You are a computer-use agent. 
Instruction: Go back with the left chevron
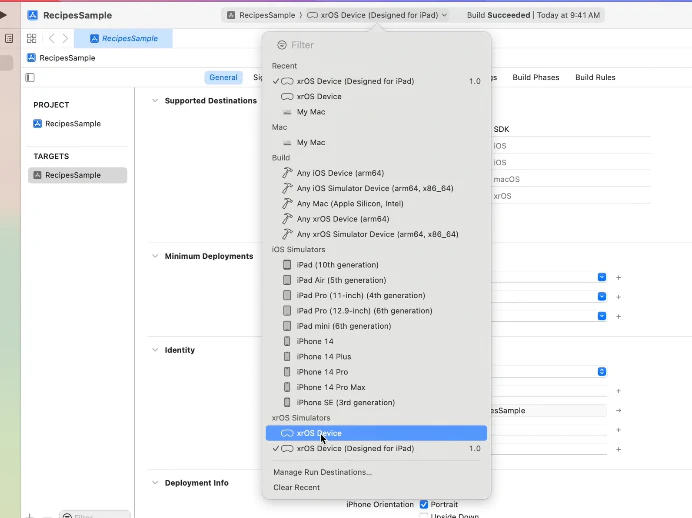[x=52, y=38]
